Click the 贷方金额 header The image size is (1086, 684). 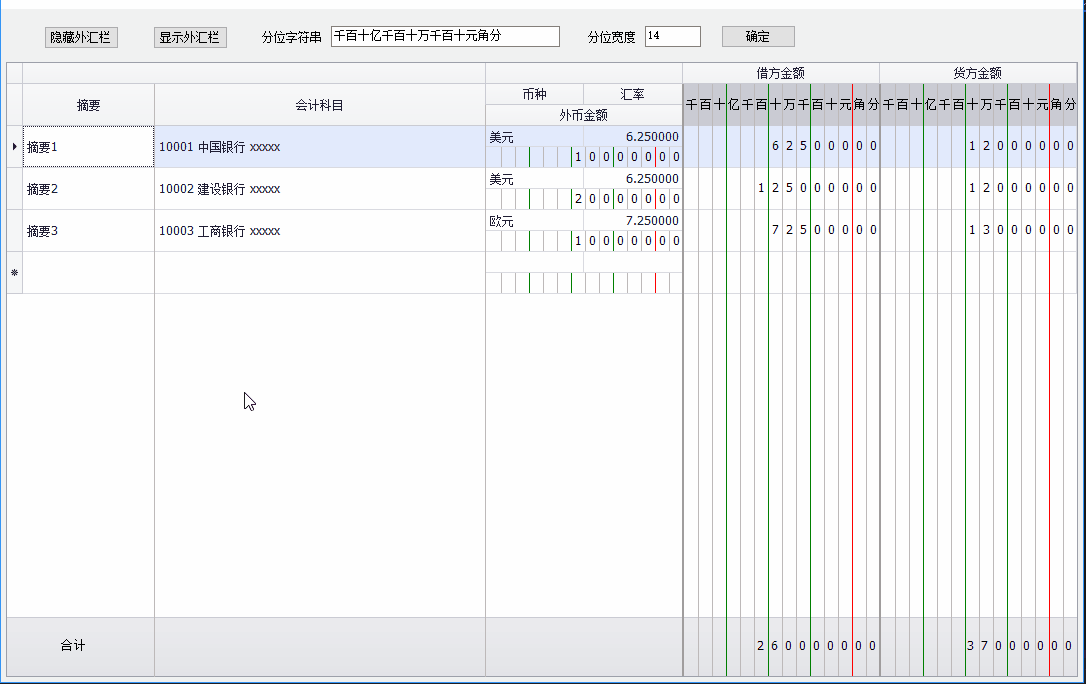(x=977, y=73)
